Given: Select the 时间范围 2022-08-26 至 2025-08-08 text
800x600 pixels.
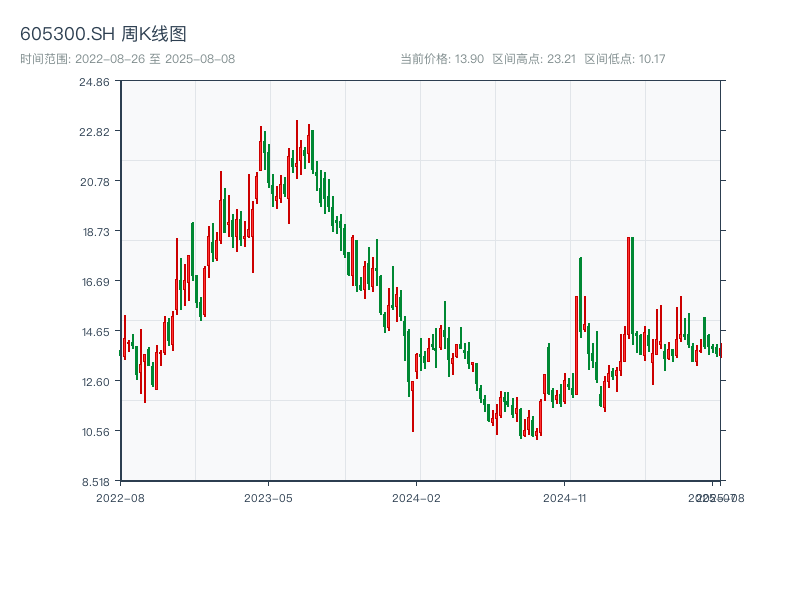Looking at the screenshot, I should click(x=128, y=59).
